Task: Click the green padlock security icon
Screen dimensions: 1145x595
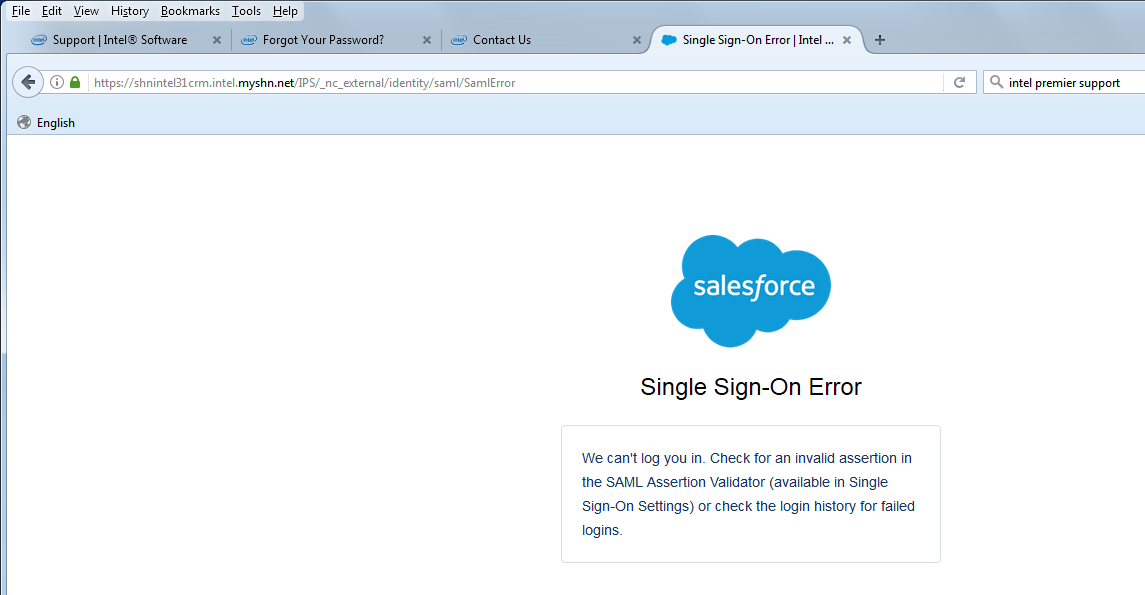Action: [x=75, y=83]
